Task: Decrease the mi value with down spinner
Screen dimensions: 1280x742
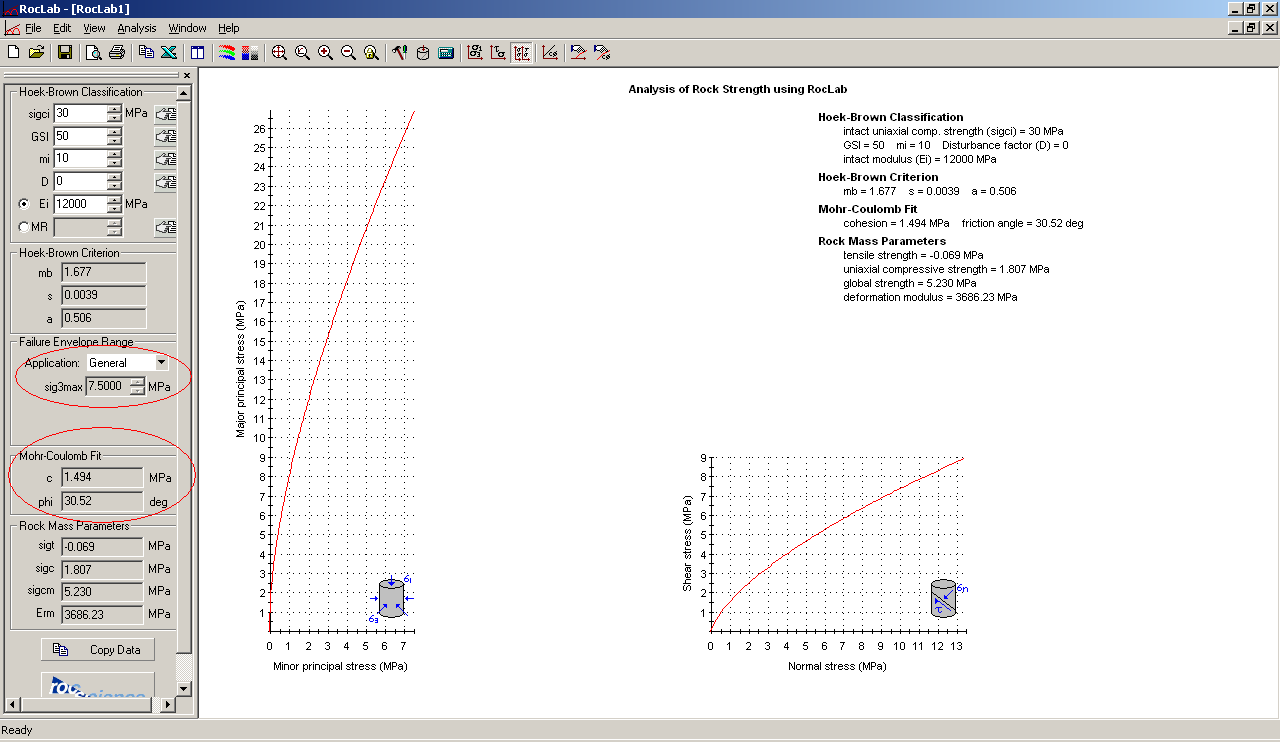Action: [115, 163]
